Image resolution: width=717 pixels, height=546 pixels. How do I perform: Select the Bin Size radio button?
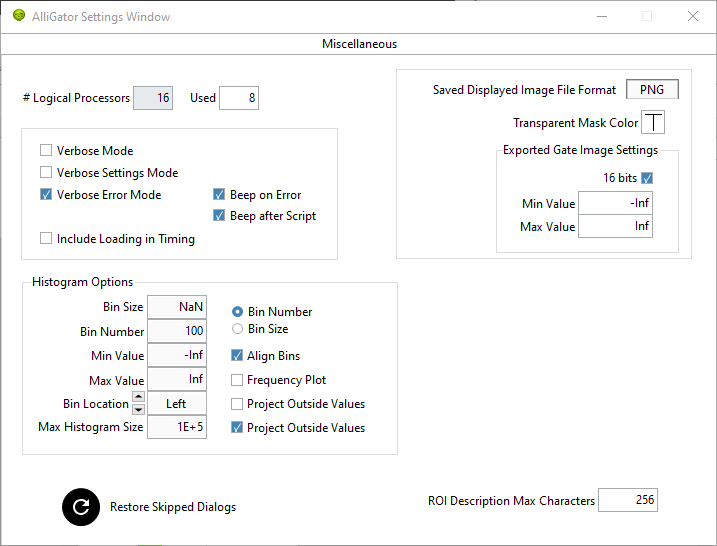pyautogui.click(x=237, y=329)
